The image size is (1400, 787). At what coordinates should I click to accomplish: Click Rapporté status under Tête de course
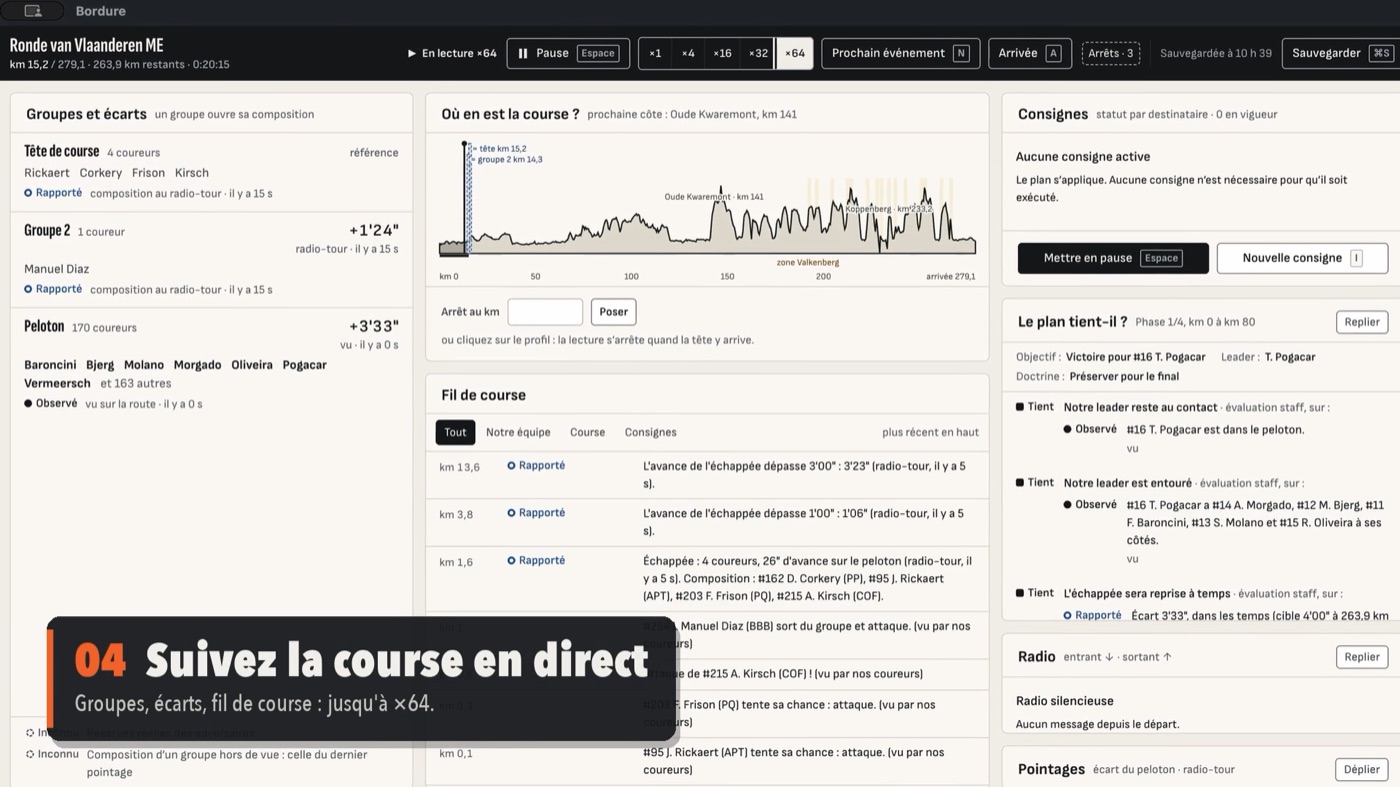pyautogui.click(x=53, y=193)
